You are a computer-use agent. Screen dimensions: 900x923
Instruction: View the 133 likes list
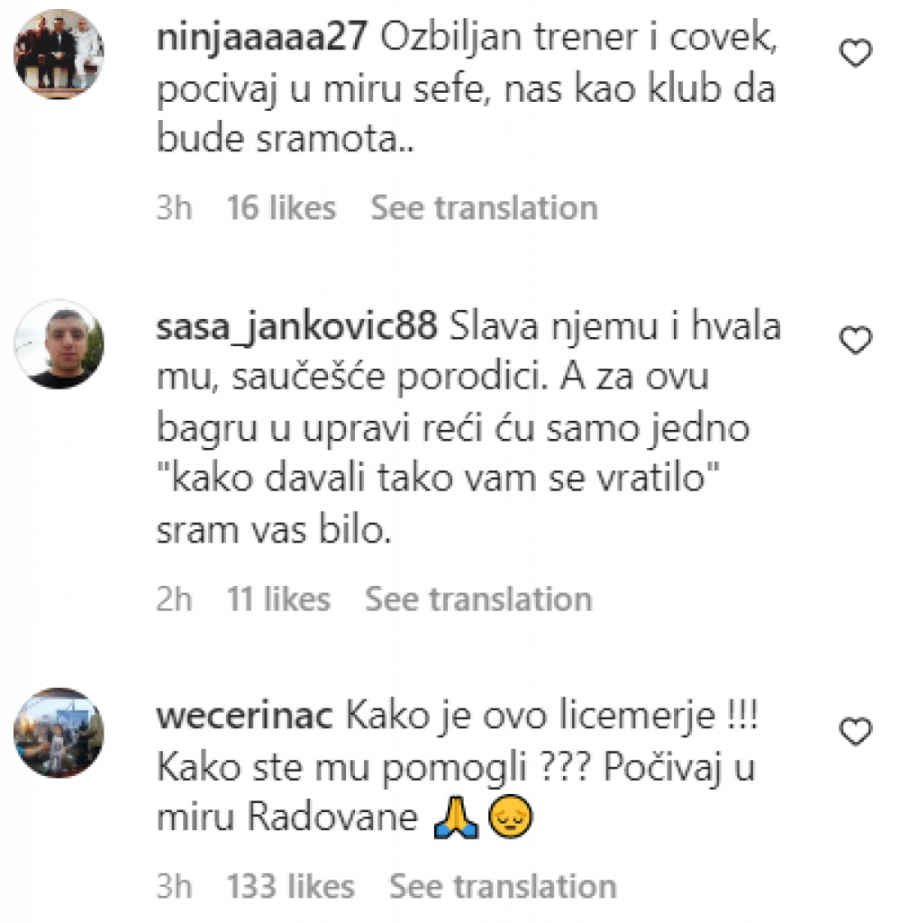point(291,886)
